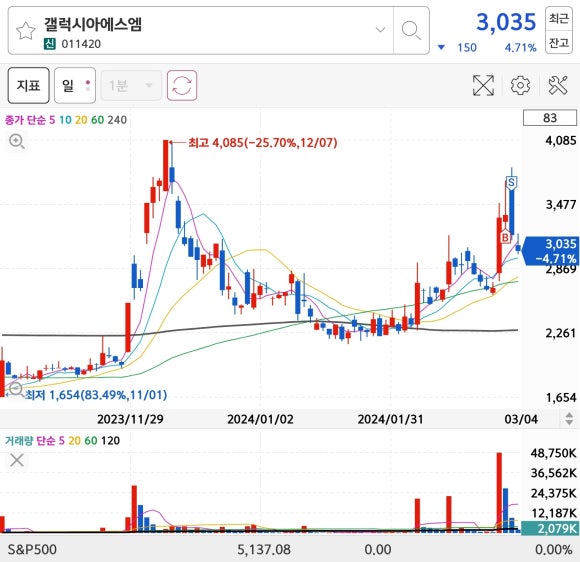
Task: Click the 최고 4,085 high annotation
Action: 263,142
